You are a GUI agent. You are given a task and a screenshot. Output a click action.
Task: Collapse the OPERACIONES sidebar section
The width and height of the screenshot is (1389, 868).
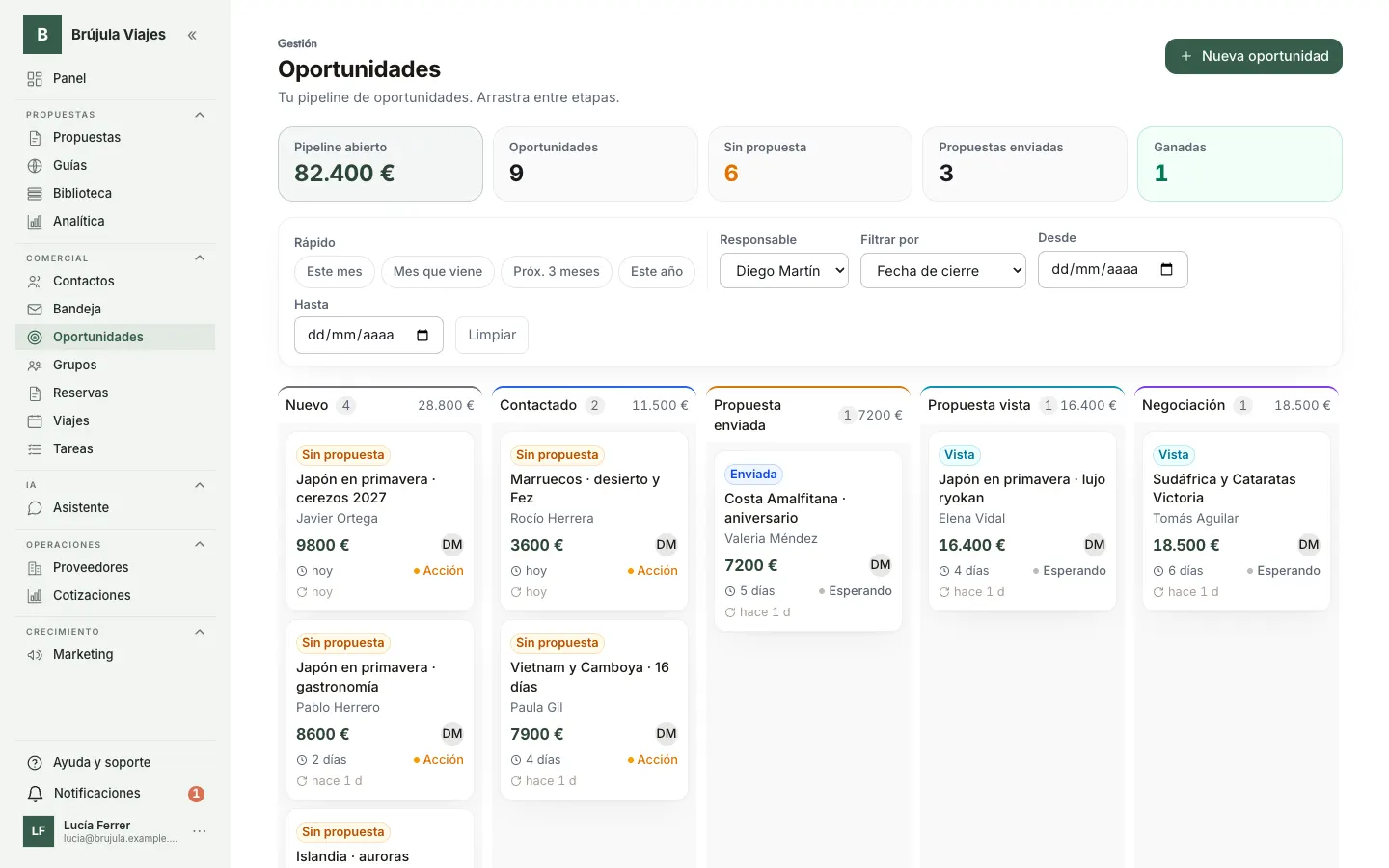[x=200, y=545]
